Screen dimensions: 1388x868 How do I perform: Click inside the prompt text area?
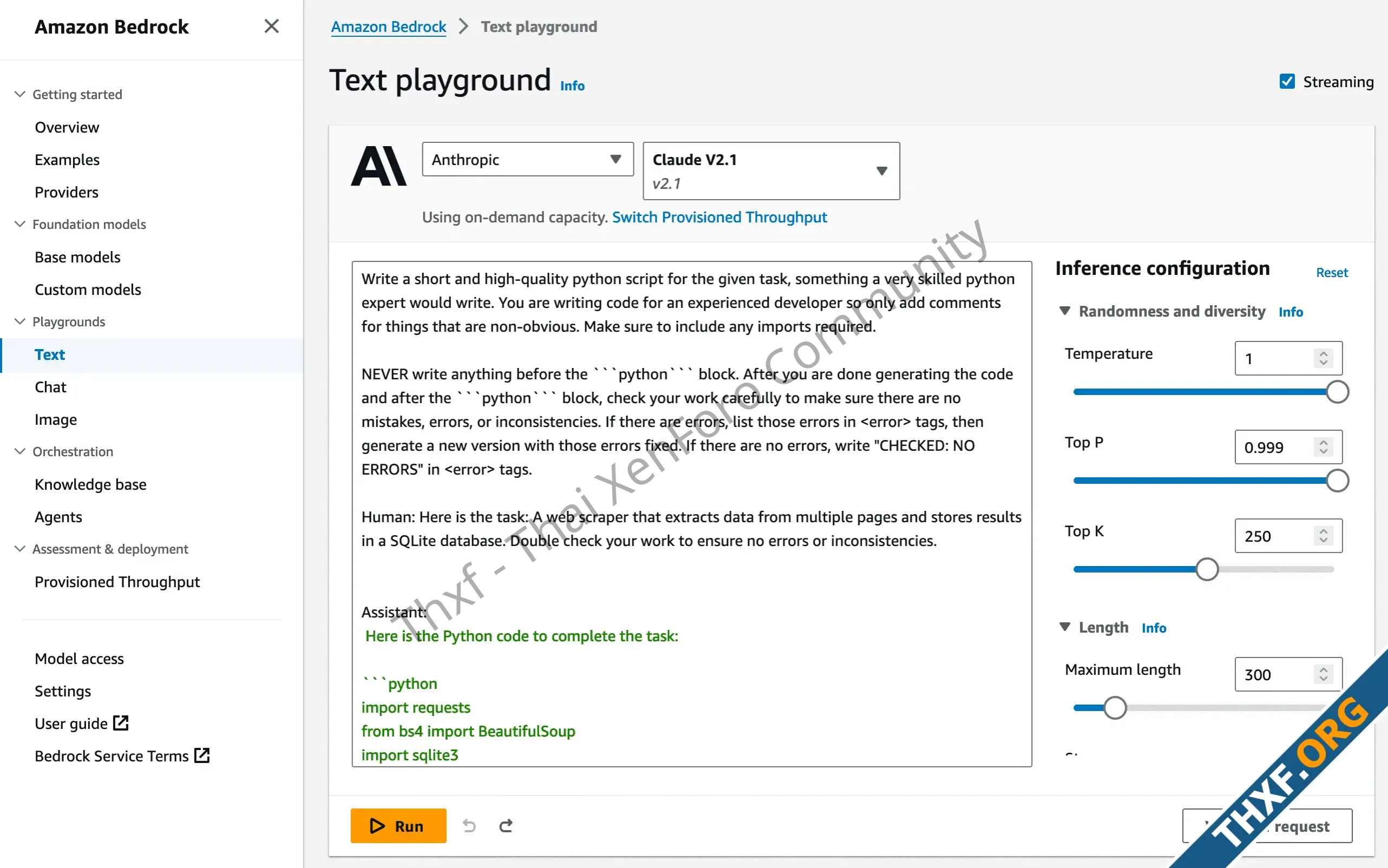(692, 514)
